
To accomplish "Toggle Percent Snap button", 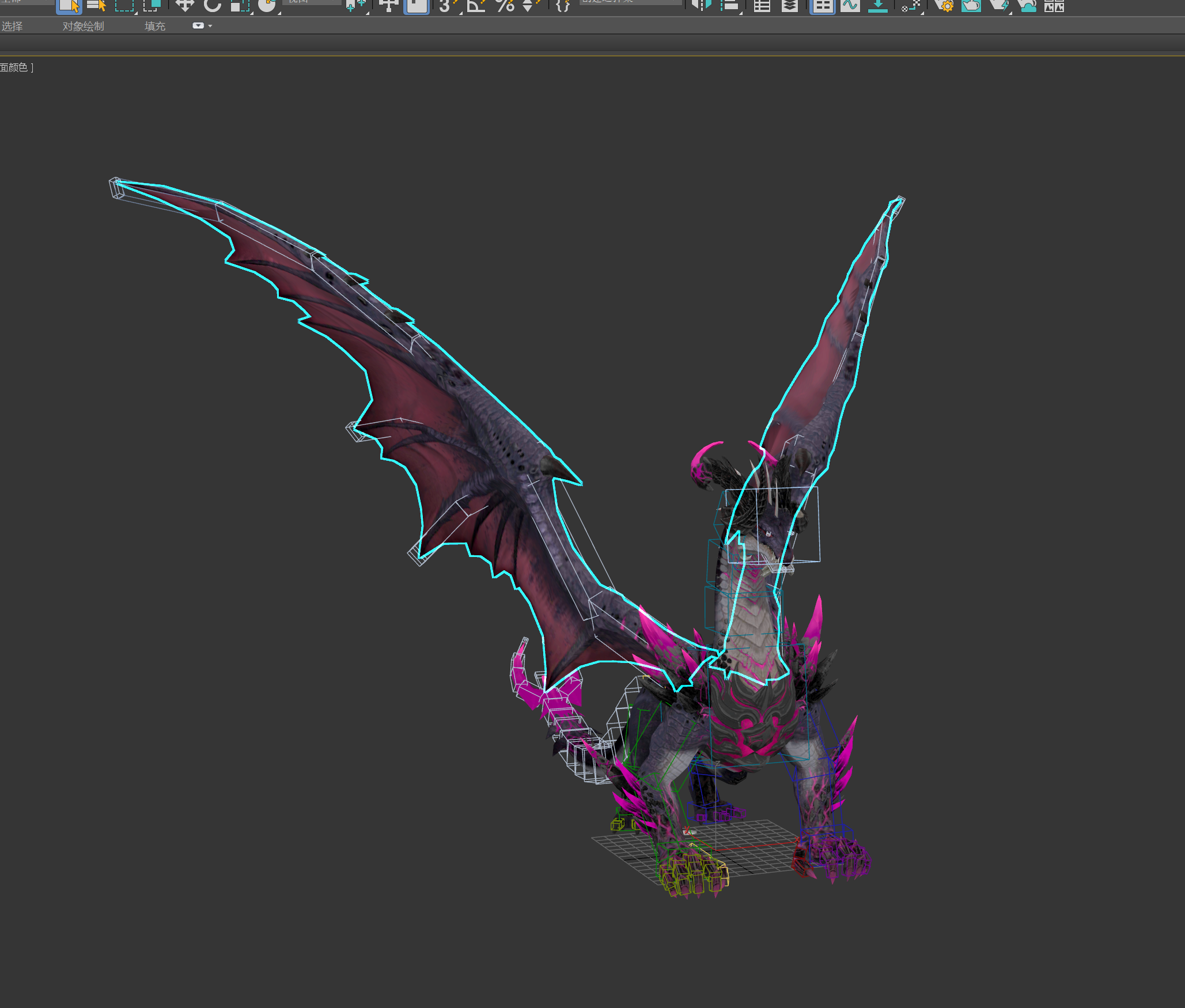I will click(505, 6).
